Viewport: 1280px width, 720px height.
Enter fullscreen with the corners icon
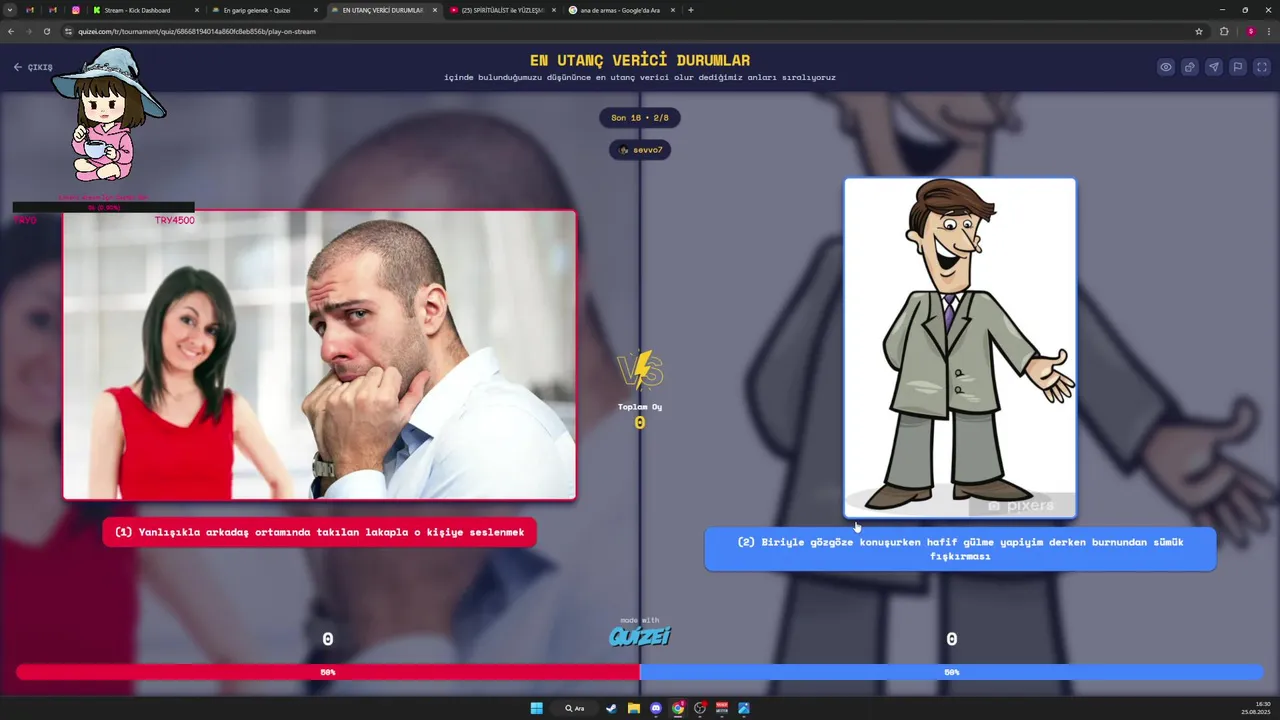pos(1261,67)
